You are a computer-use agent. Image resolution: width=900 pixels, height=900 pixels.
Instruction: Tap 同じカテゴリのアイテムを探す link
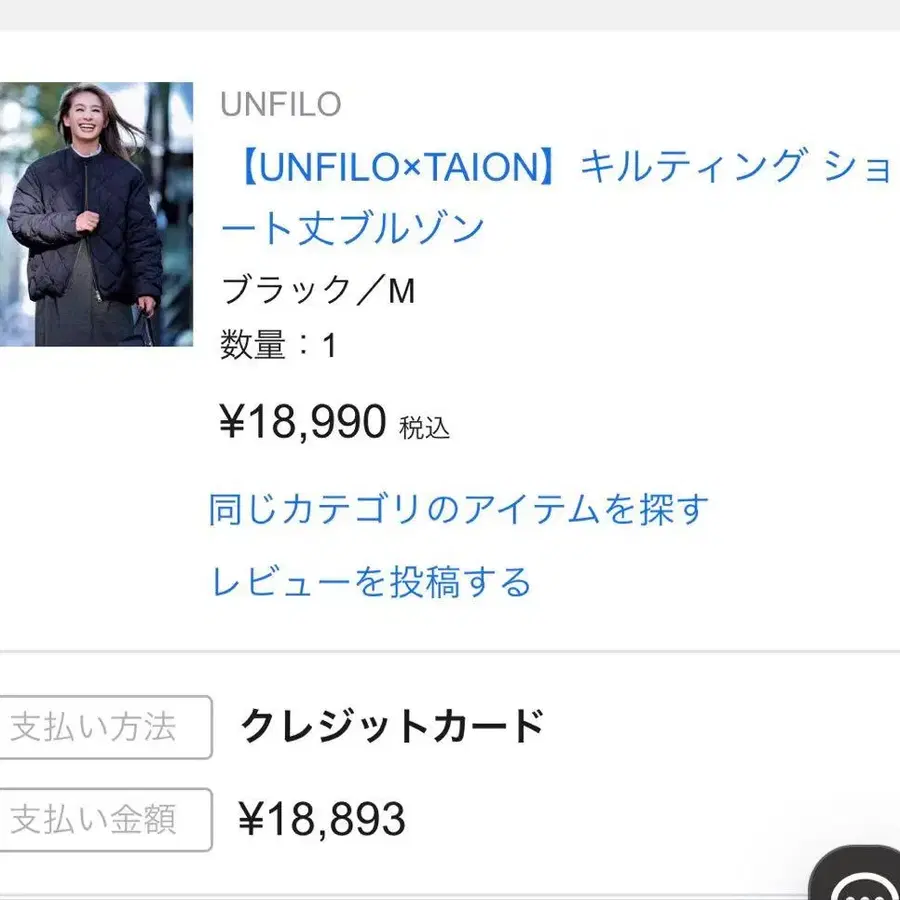pyautogui.click(x=459, y=509)
